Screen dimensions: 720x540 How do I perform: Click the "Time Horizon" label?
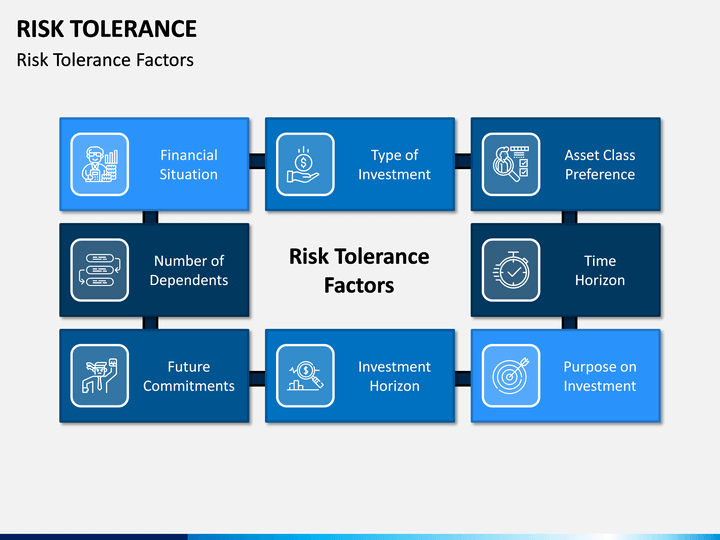[600, 270]
